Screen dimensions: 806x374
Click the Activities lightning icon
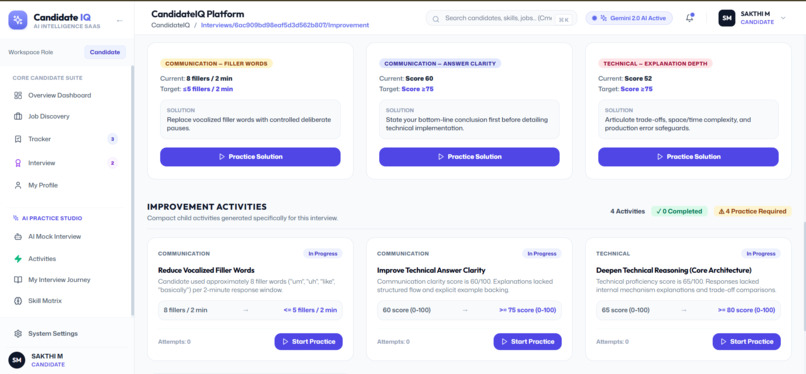(18, 259)
